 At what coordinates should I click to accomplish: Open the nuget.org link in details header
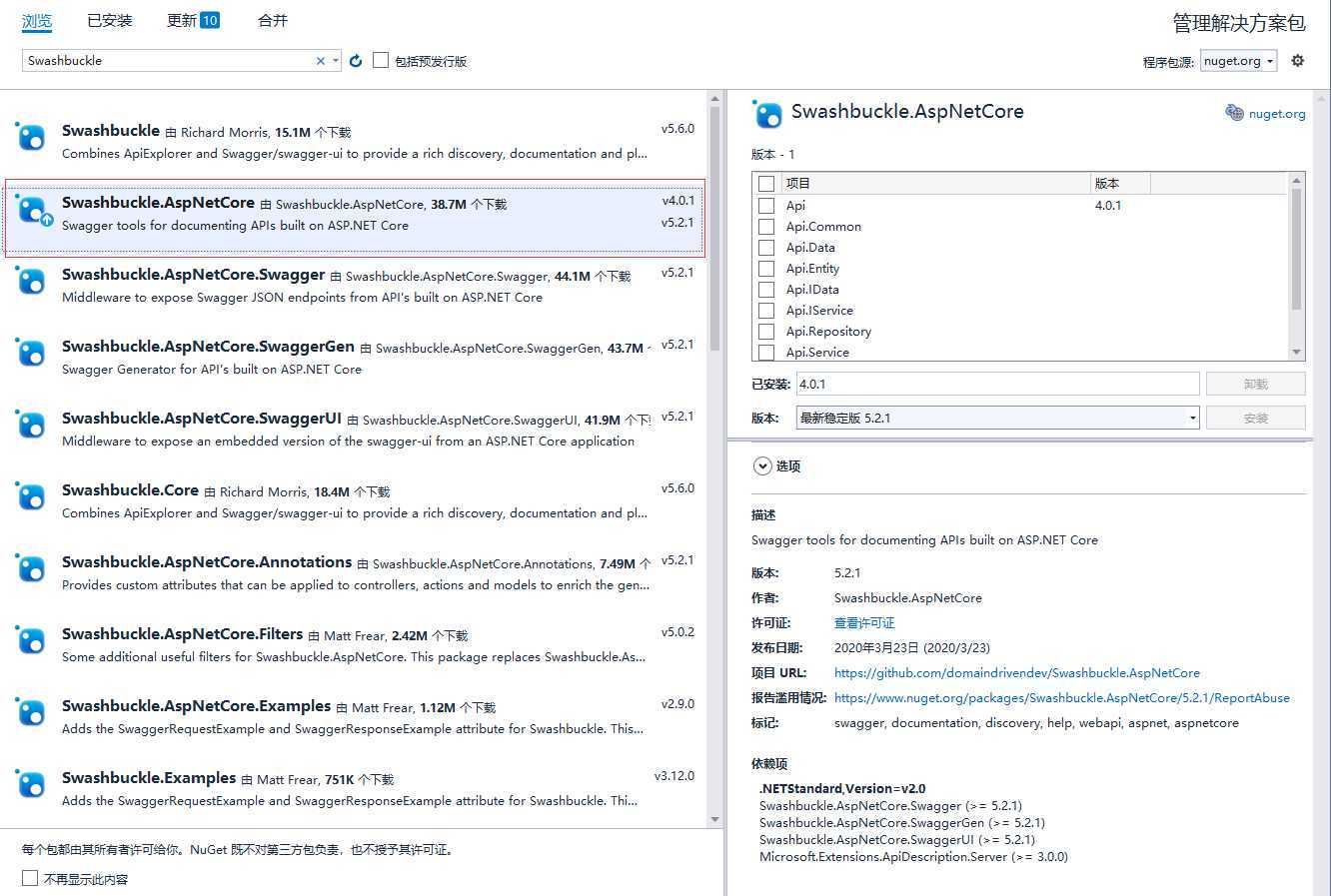1277,114
